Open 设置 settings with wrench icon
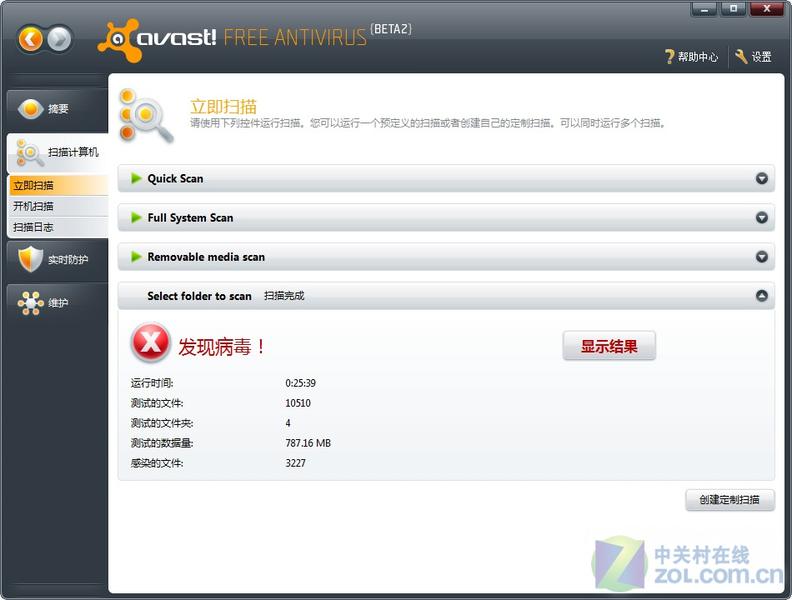Image resolution: width=792 pixels, height=600 pixels. pyautogui.click(x=753, y=57)
